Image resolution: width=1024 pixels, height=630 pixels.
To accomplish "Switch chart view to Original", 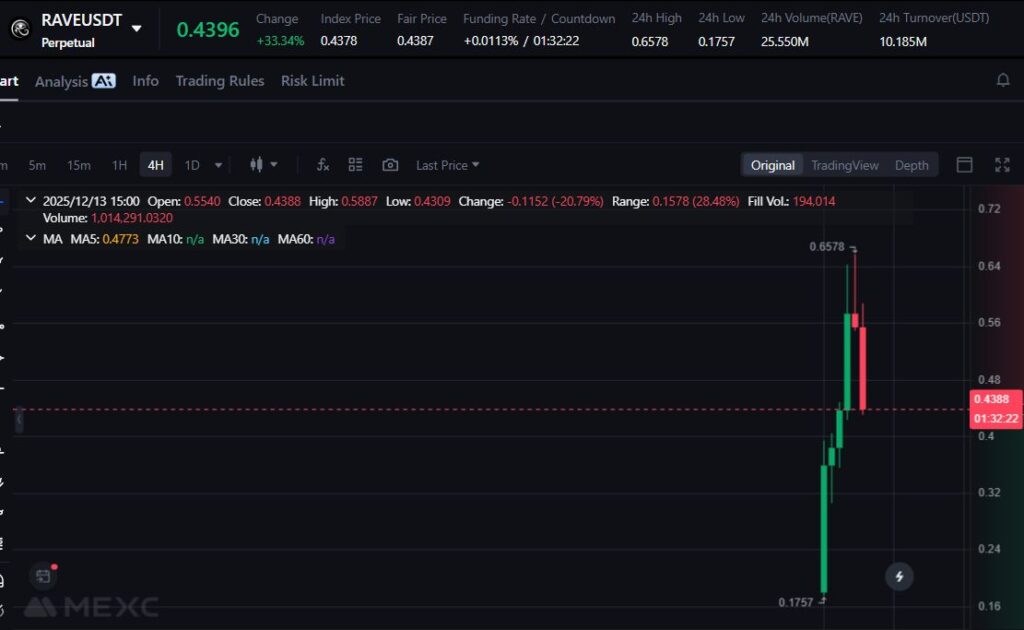I will pos(772,165).
